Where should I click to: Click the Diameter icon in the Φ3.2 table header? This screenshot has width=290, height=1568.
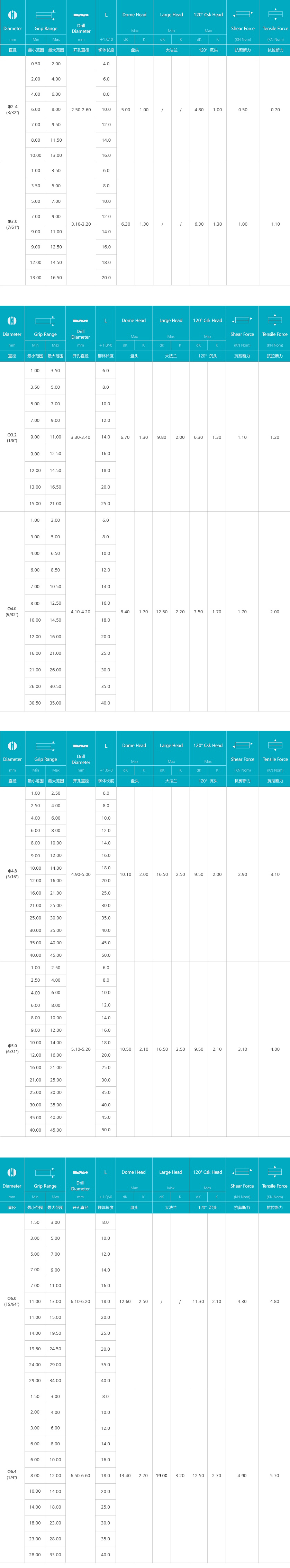click(11, 320)
